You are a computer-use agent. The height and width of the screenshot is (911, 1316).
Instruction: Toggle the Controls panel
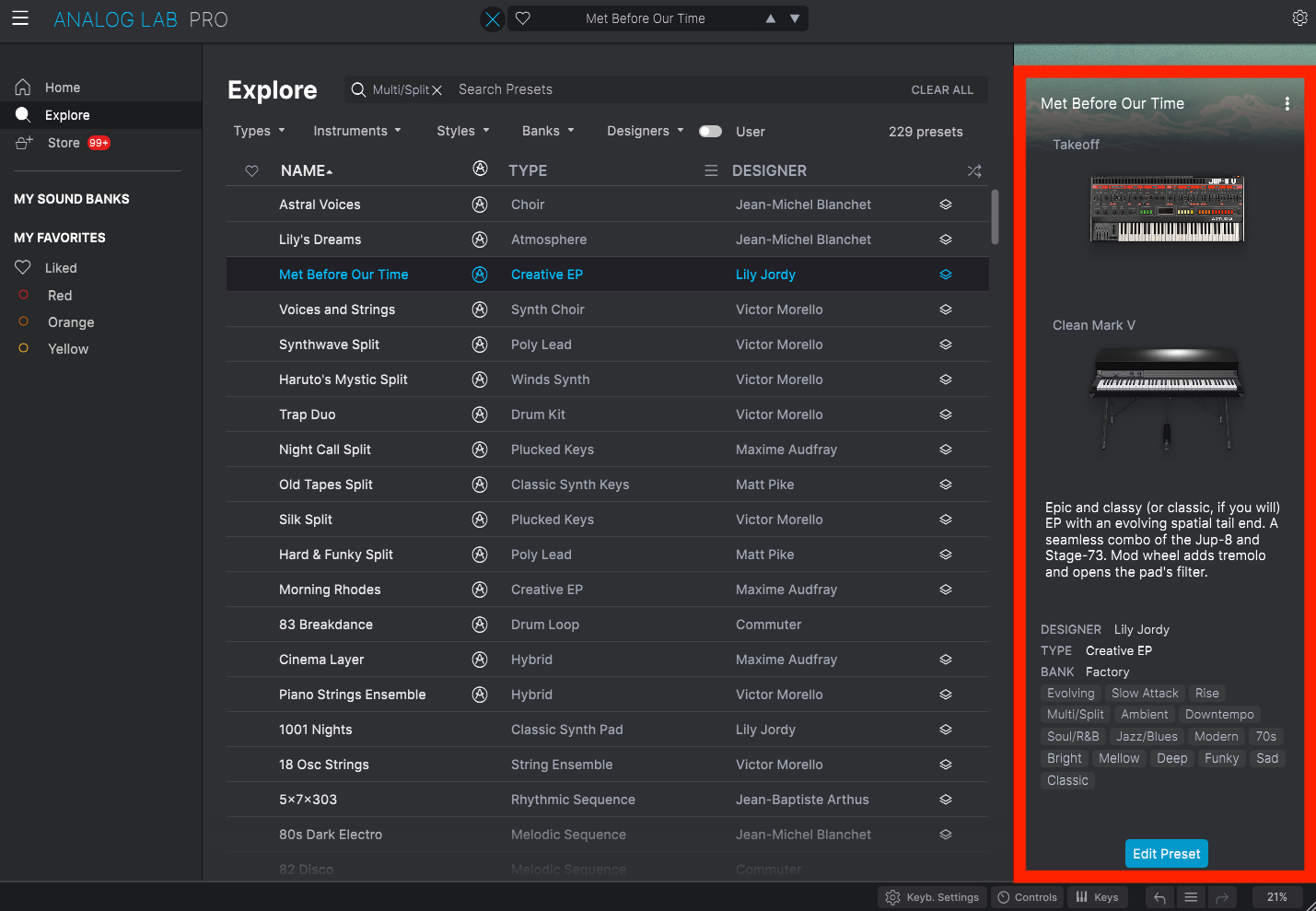(x=1027, y=897)
